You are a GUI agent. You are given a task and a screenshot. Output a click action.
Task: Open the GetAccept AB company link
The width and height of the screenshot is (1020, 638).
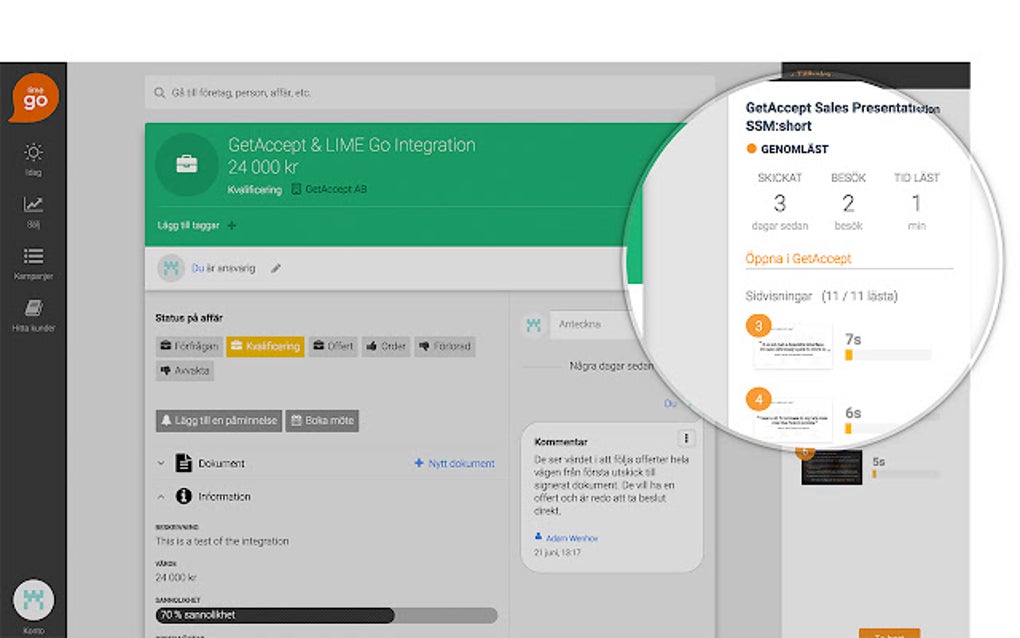tap(336, 189)
